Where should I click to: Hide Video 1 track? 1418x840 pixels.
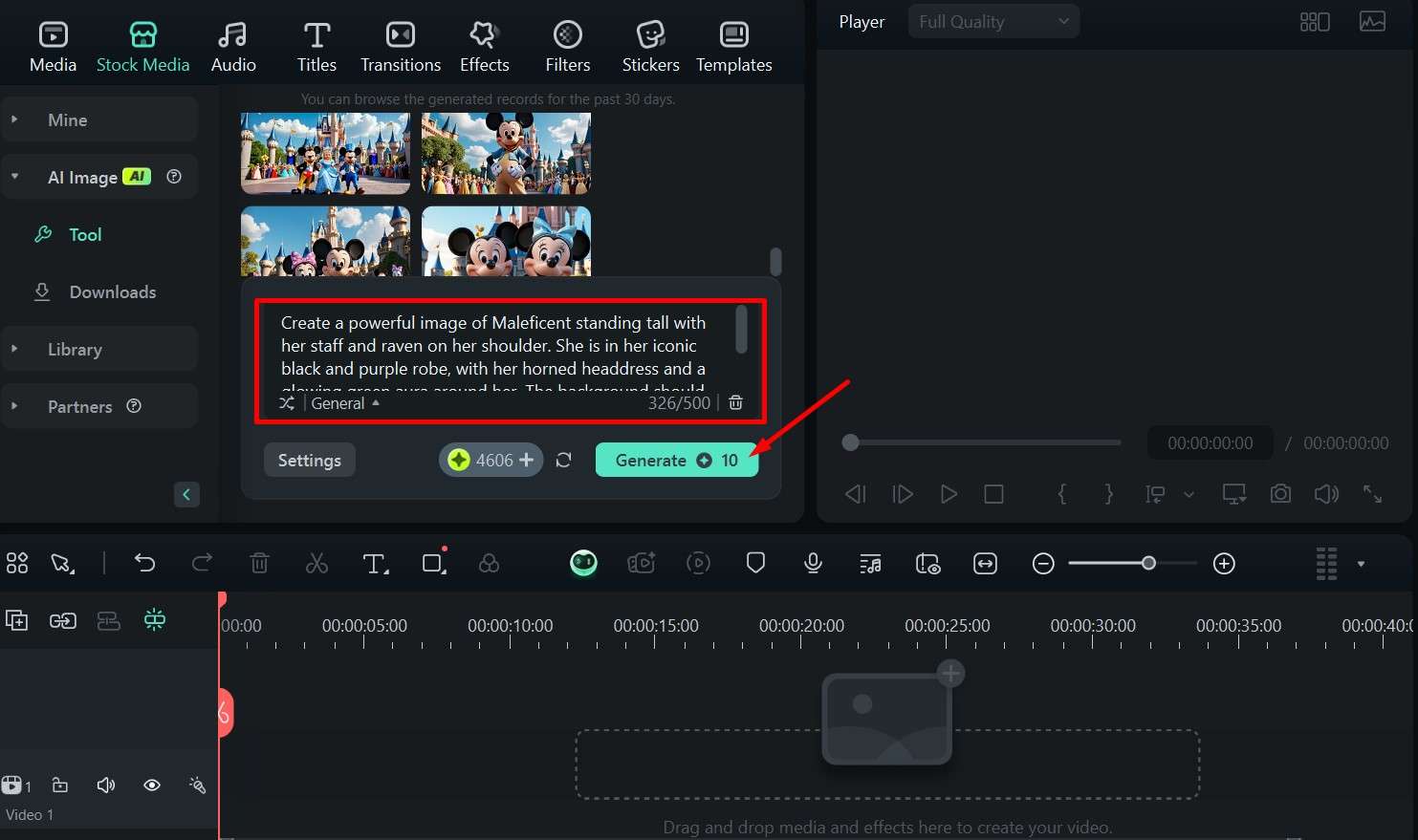click(152, 785)
